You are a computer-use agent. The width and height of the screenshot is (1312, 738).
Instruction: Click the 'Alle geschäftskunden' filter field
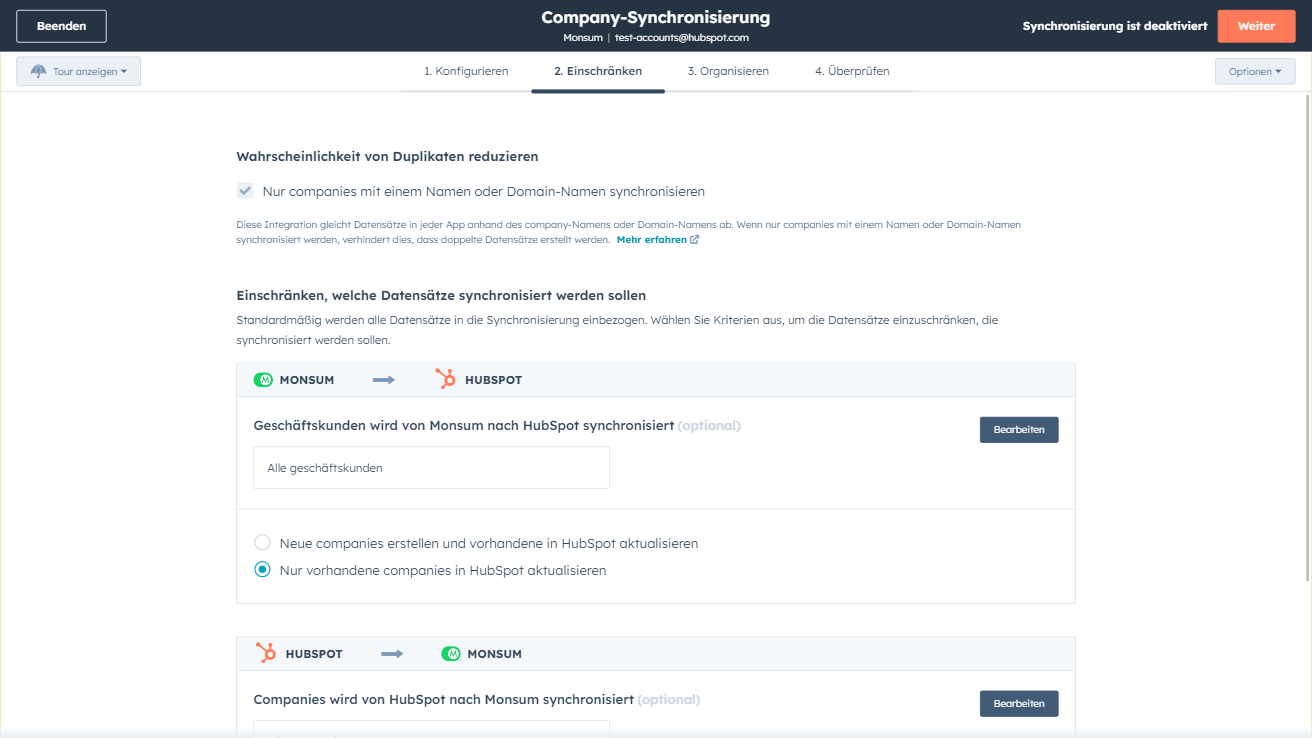tap(431, 468)
